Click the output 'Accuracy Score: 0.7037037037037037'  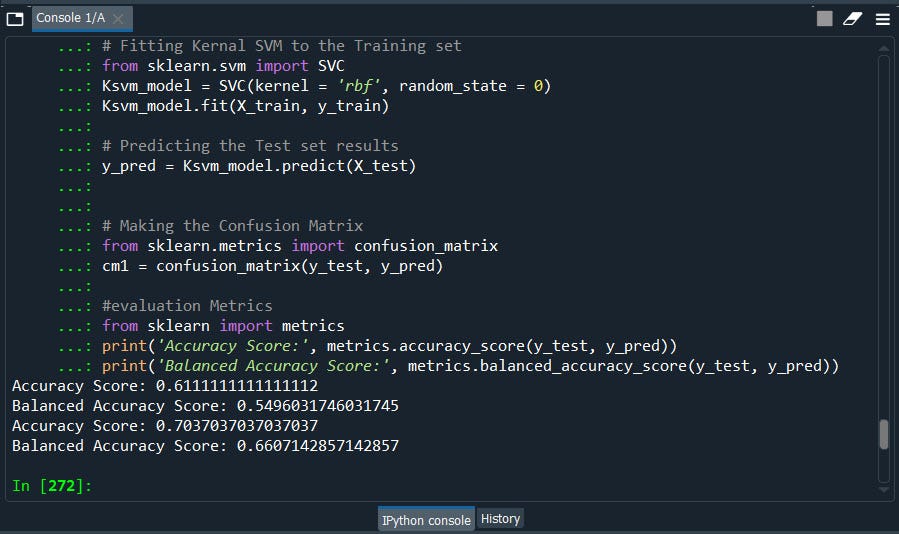tap(165, 426)
